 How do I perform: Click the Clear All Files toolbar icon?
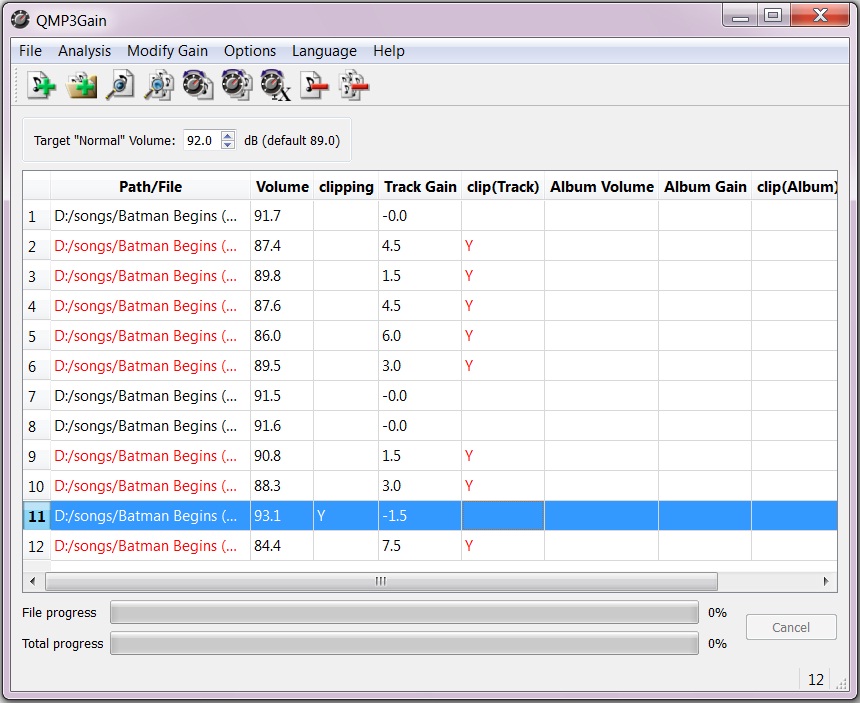(354, 86)
